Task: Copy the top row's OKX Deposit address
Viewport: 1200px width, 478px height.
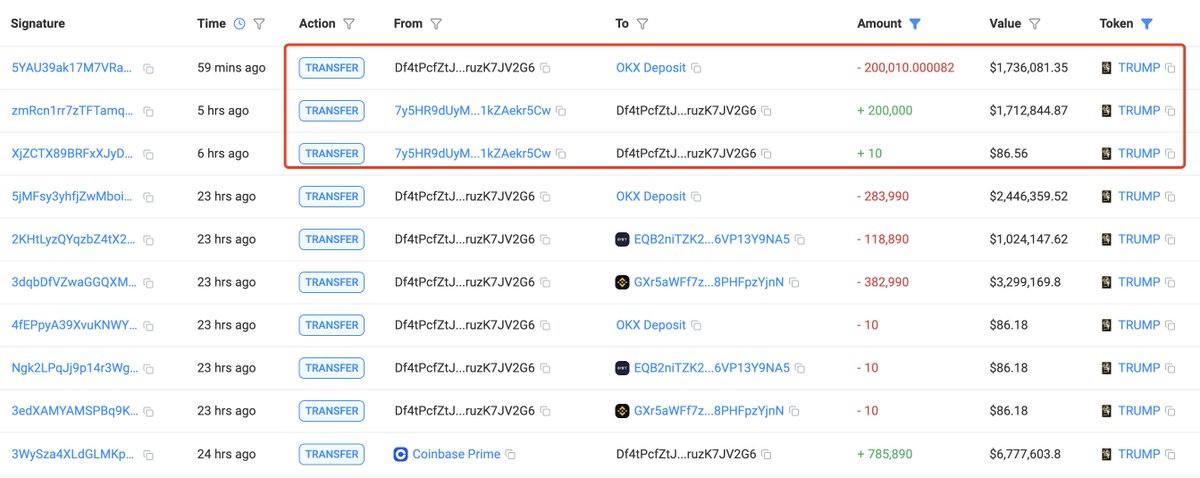Action: click(x=697, y=69)
